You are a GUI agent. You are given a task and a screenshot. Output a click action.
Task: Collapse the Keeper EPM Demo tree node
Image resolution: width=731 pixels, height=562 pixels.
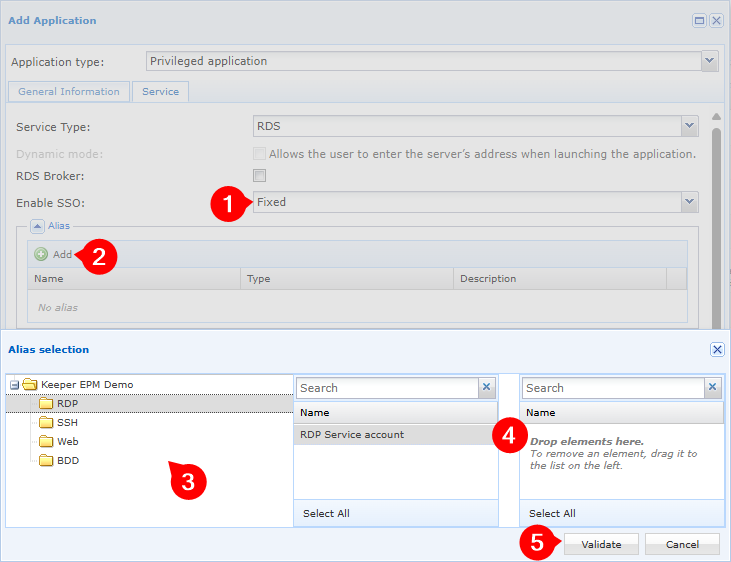coord(14,385)
